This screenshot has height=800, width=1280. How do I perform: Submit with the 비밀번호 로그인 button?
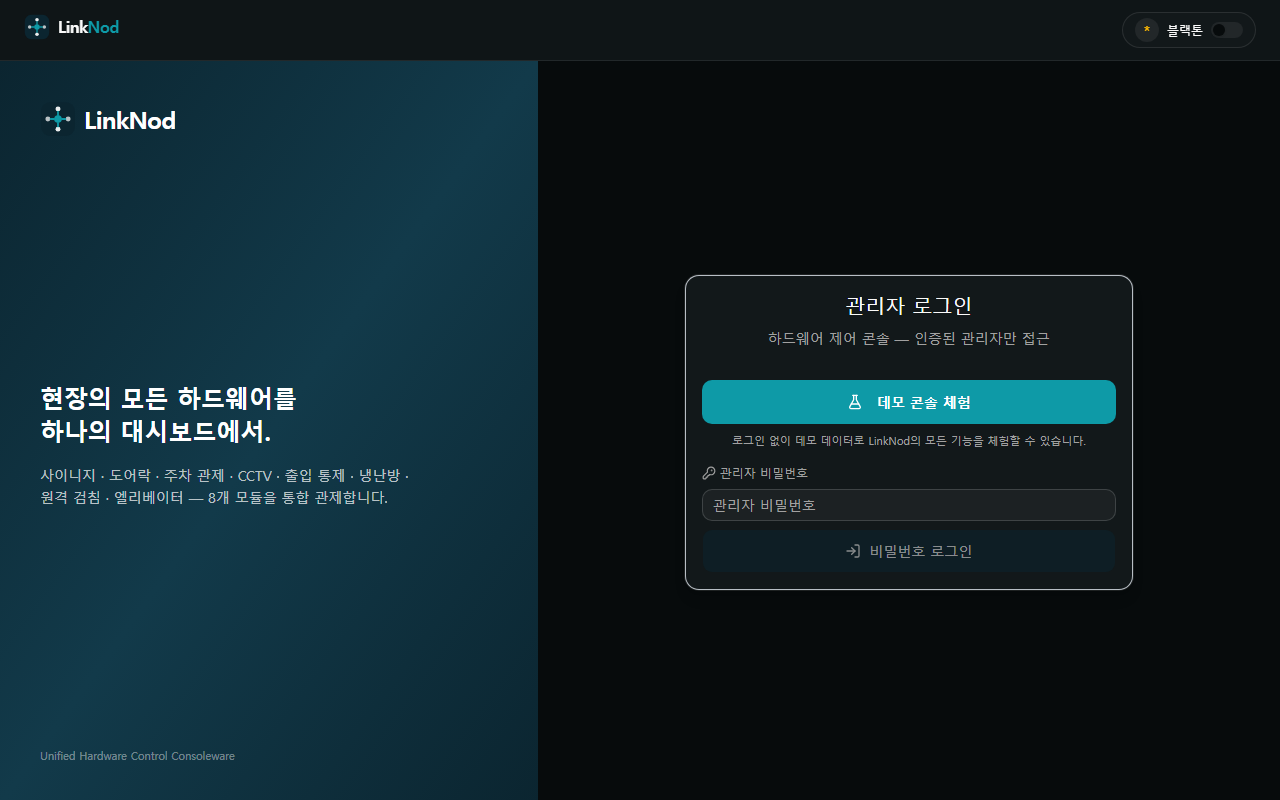(x=909, y=551)
